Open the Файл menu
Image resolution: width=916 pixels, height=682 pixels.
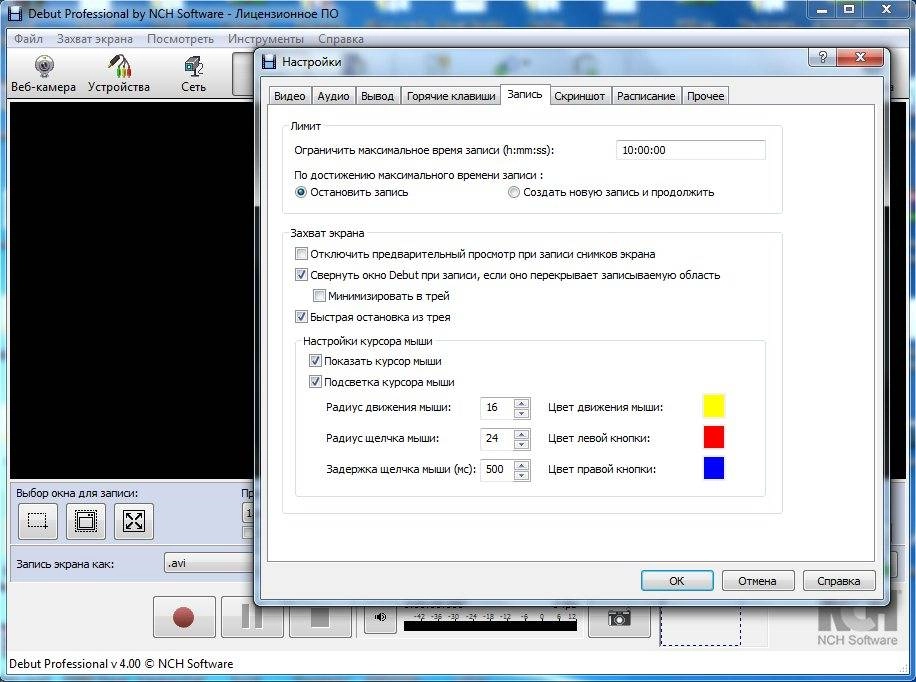tap(28, 39)
